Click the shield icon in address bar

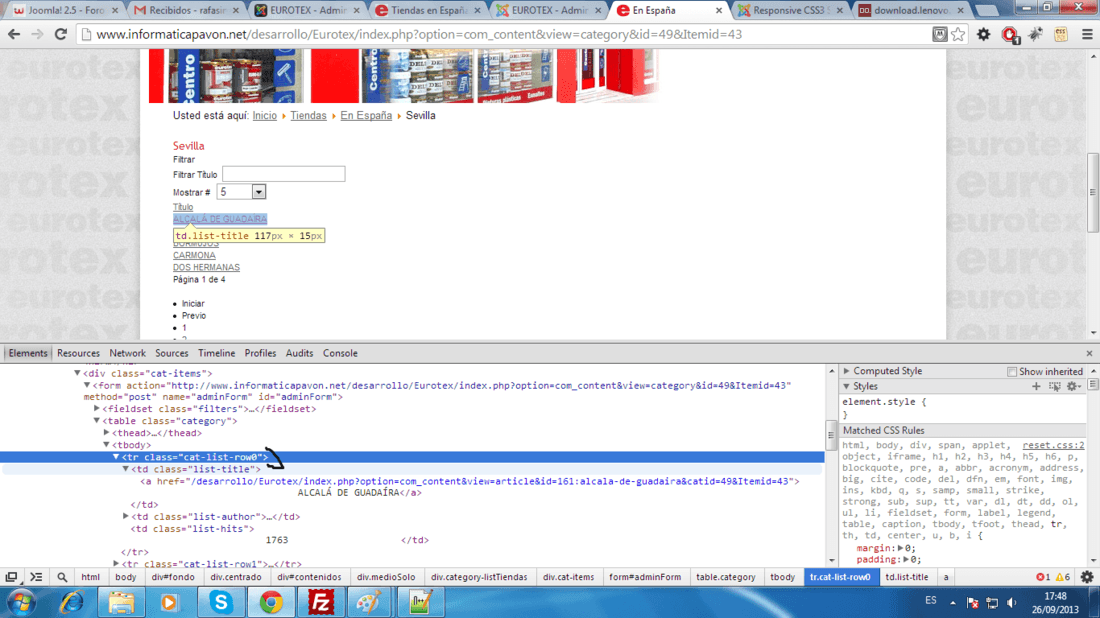tap(939, 34)
